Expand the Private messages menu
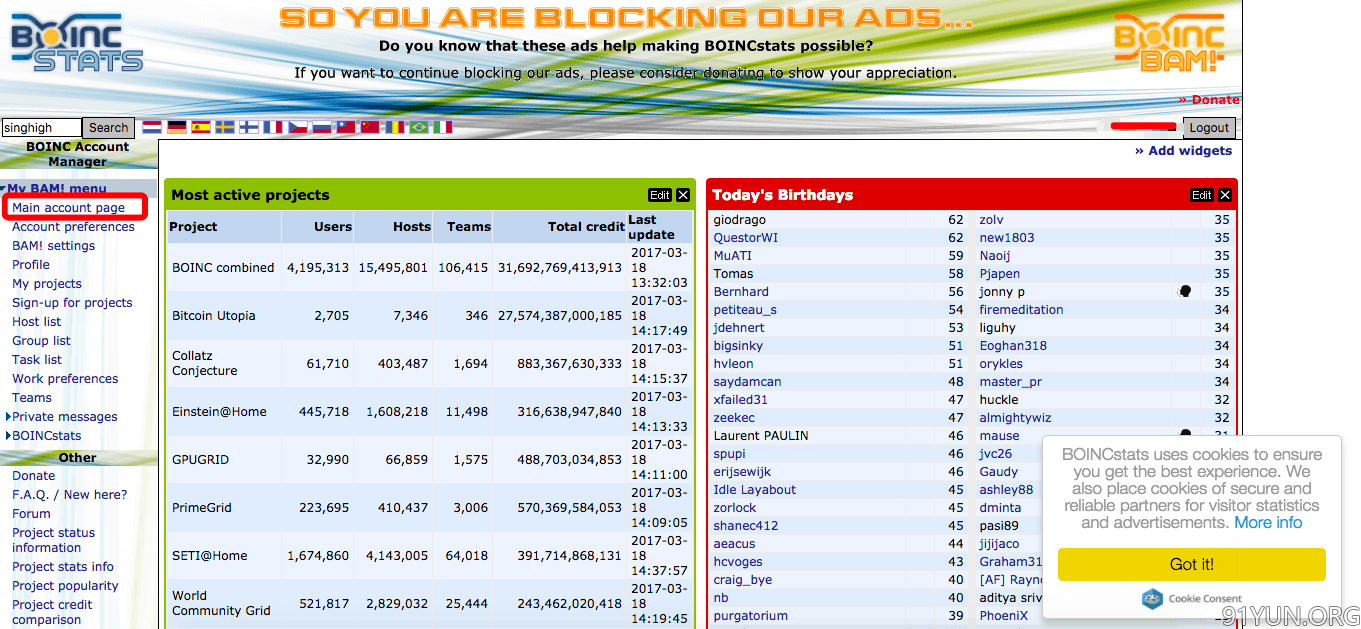This screenshot has width=1361, height=629. 64,417
